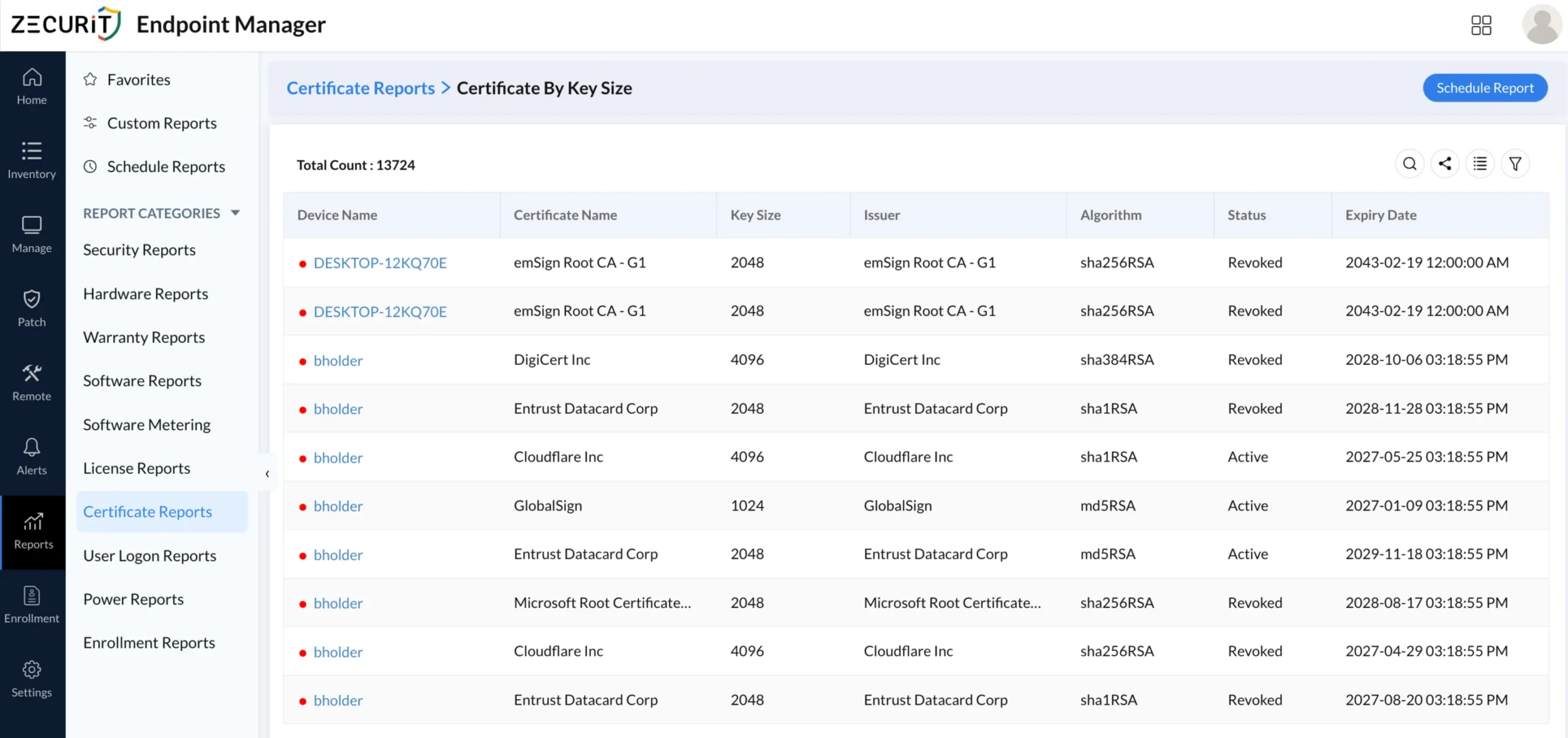Open Custom Reports in reports panel
This screenshot has width=1568, height=738.
point(162,122)
